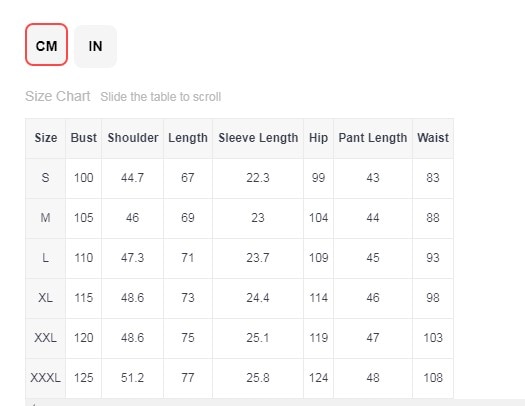The image size is (525, 406).
Task: Click the Sleeve Length column header
Action: click(258, 138)
